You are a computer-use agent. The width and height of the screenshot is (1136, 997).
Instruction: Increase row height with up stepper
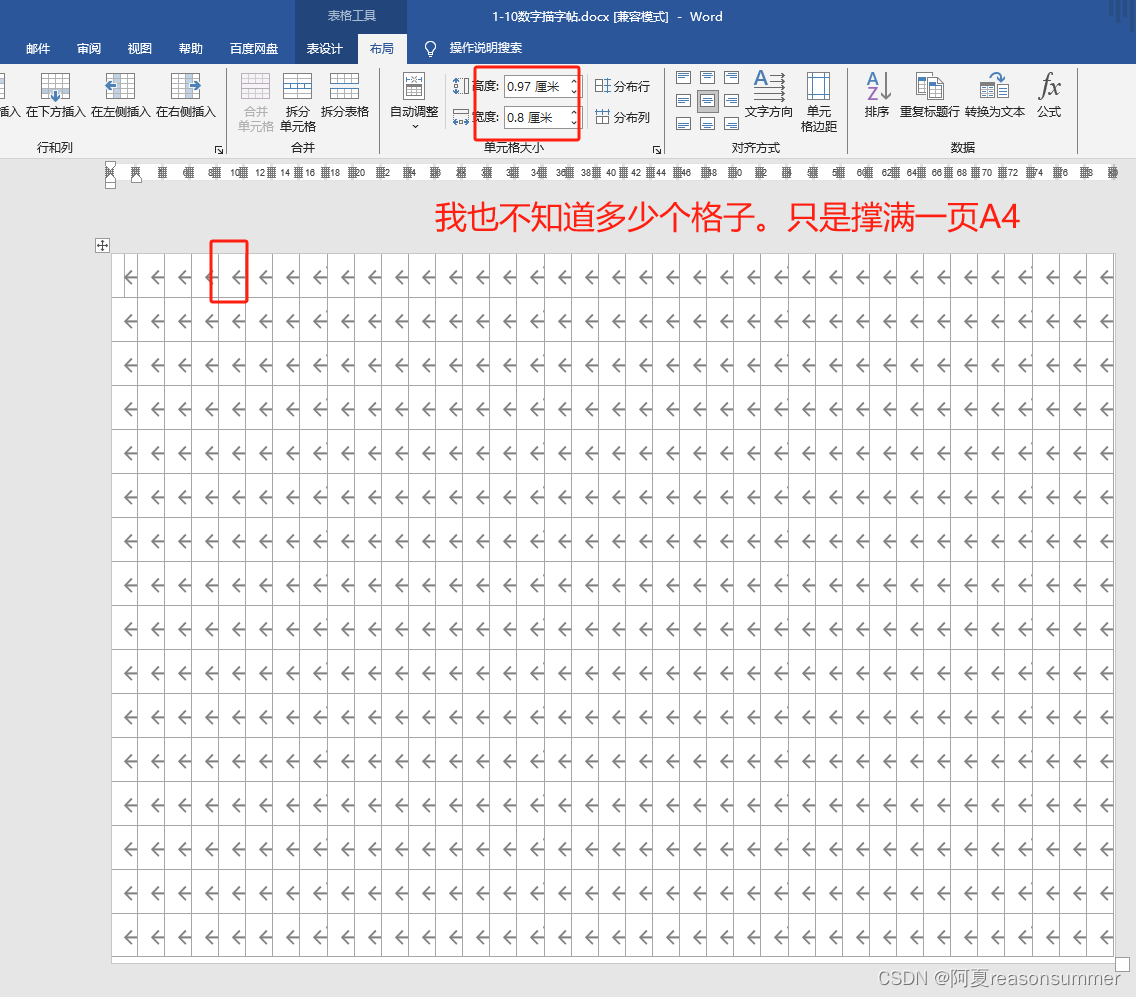pyautogui.click(x=574, y=82)
